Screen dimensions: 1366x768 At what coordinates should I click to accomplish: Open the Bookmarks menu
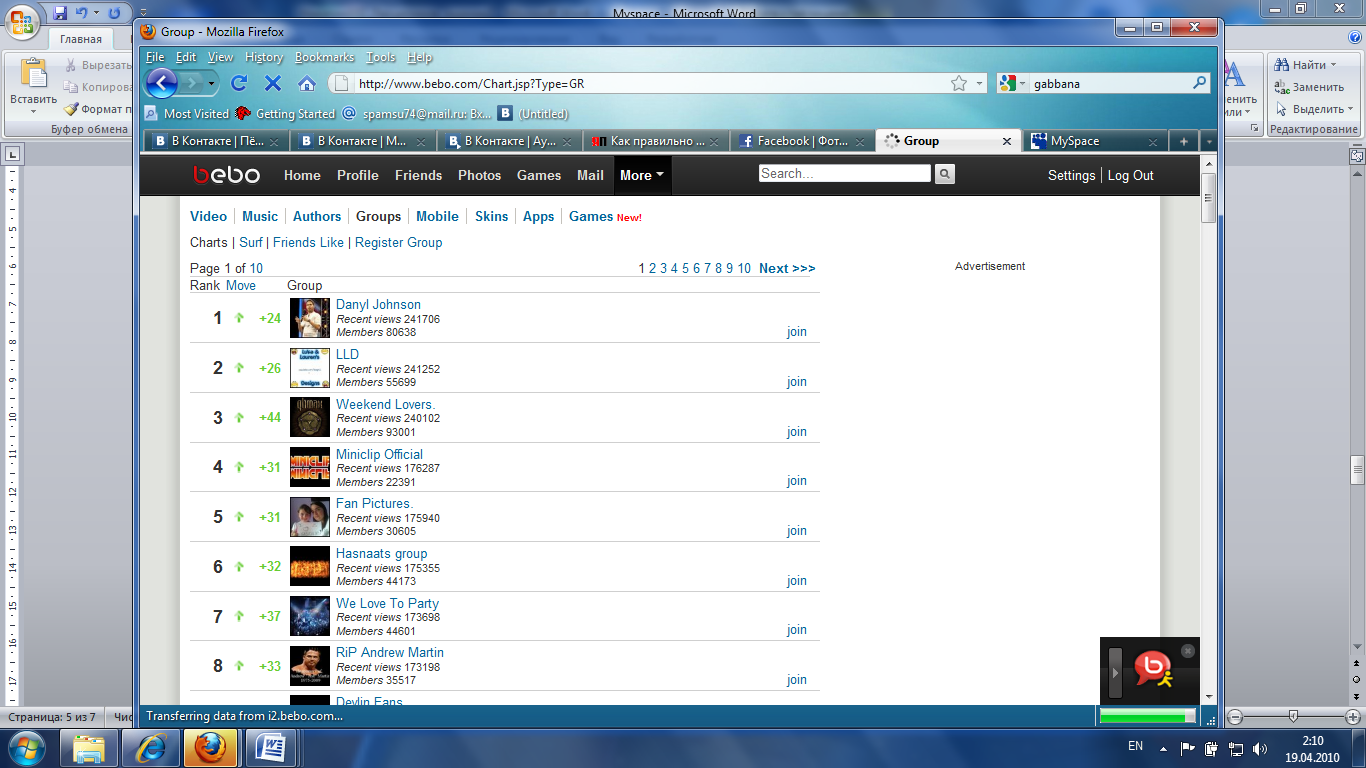coord(324,57)
